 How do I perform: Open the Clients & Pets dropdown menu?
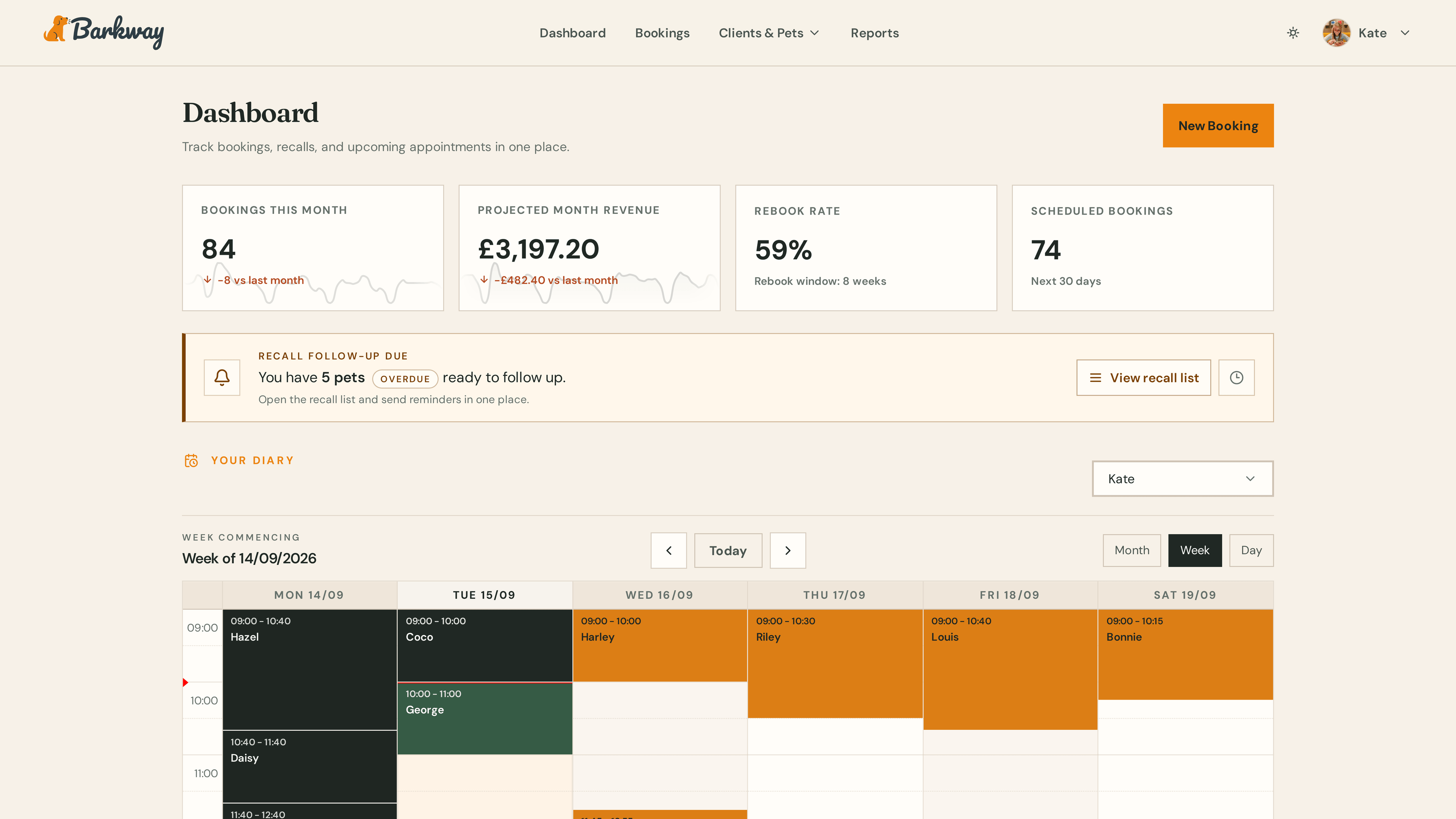[x=769, y=33]
